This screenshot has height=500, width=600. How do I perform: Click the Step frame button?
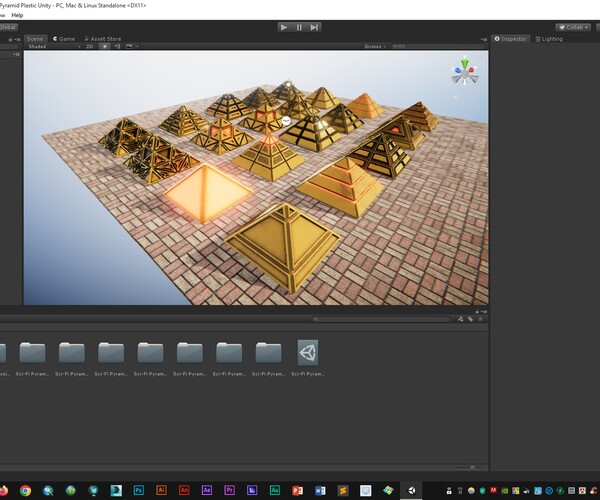pos(314,27)
